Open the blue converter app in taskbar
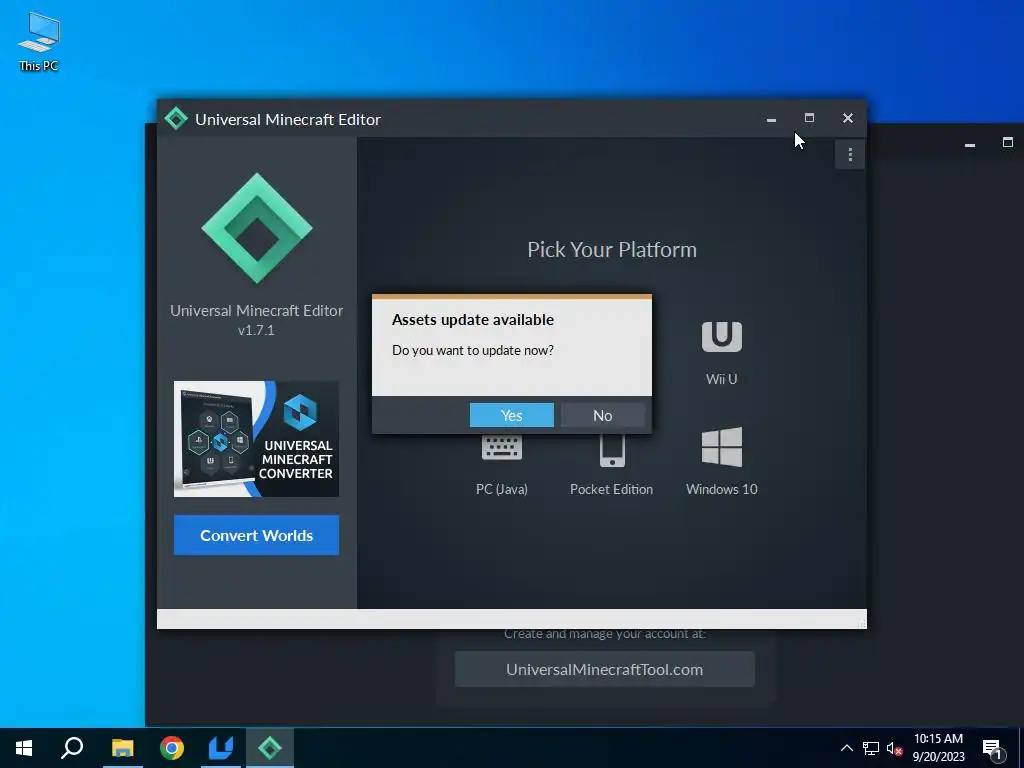The image size is (1024, 768). point(221,748)
